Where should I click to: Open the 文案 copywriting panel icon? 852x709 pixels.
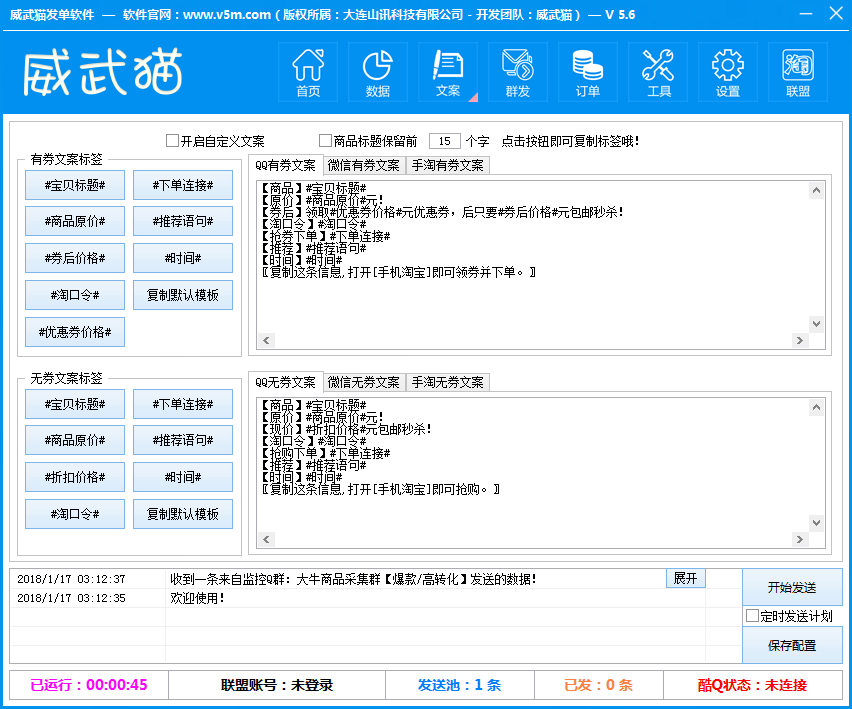click(x=448, y=72)
